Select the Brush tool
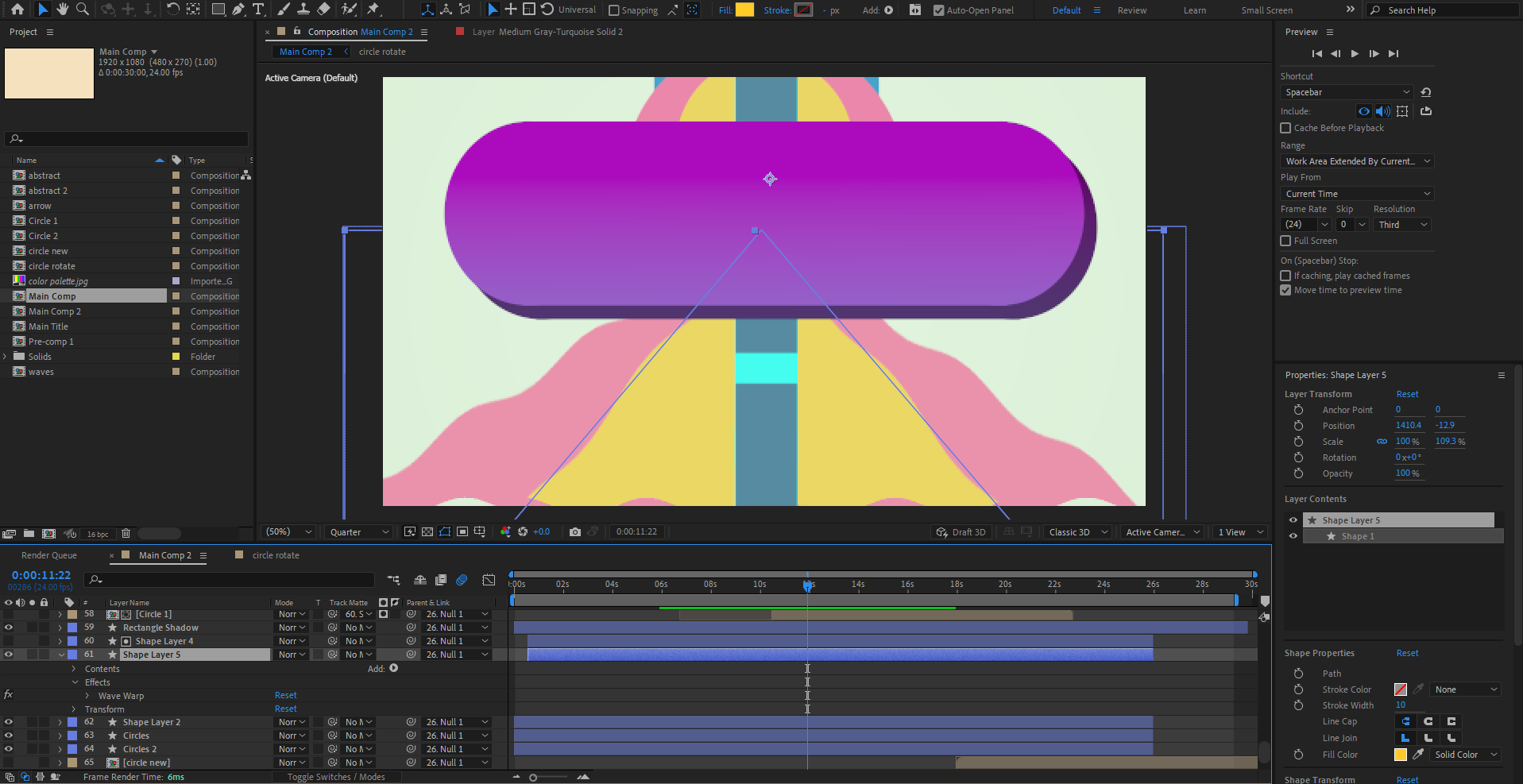The image size is (1523, 784). (x=284, y=10)
